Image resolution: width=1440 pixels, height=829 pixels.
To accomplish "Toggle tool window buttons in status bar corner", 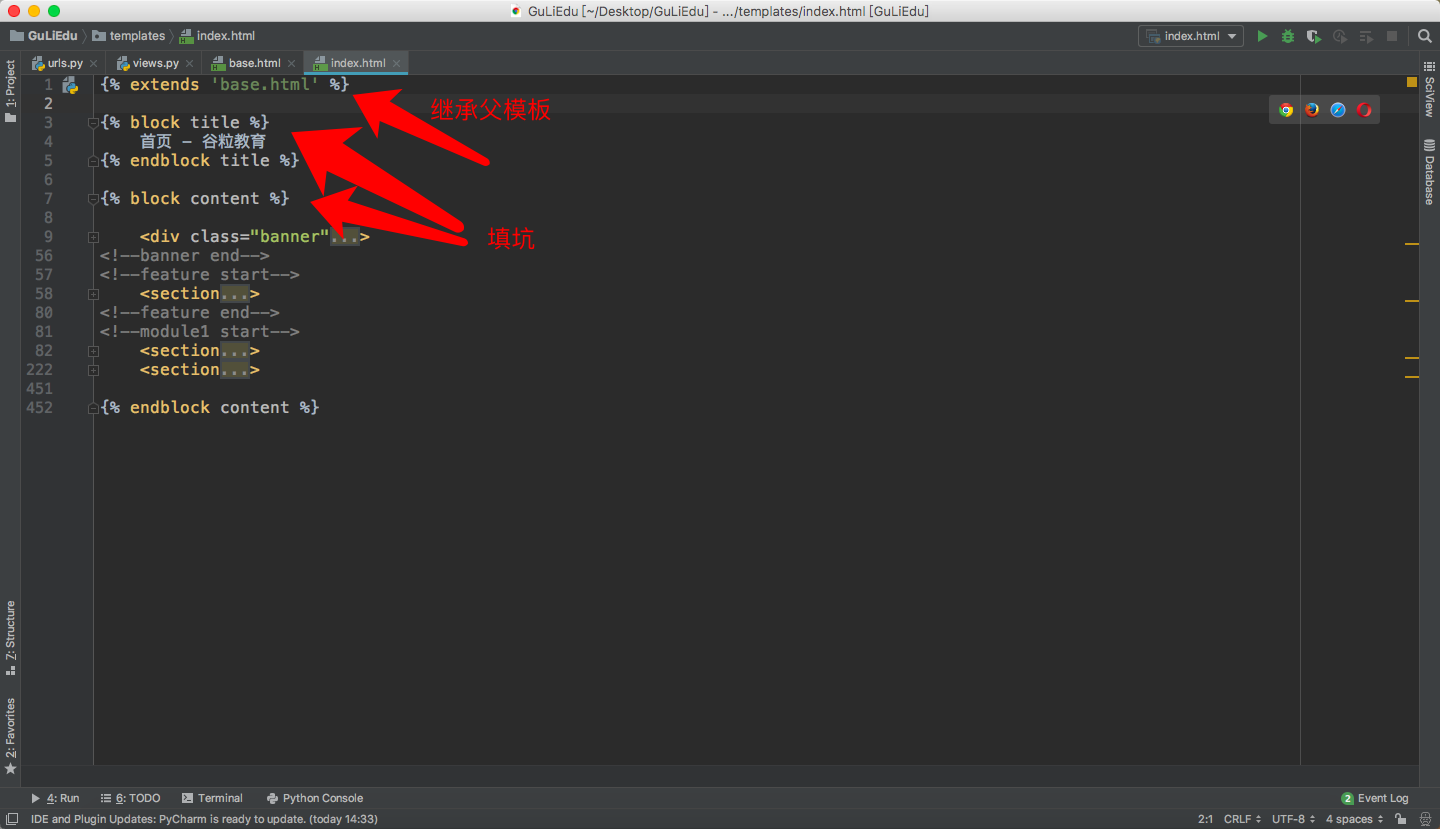I will (x=12, y=819).
